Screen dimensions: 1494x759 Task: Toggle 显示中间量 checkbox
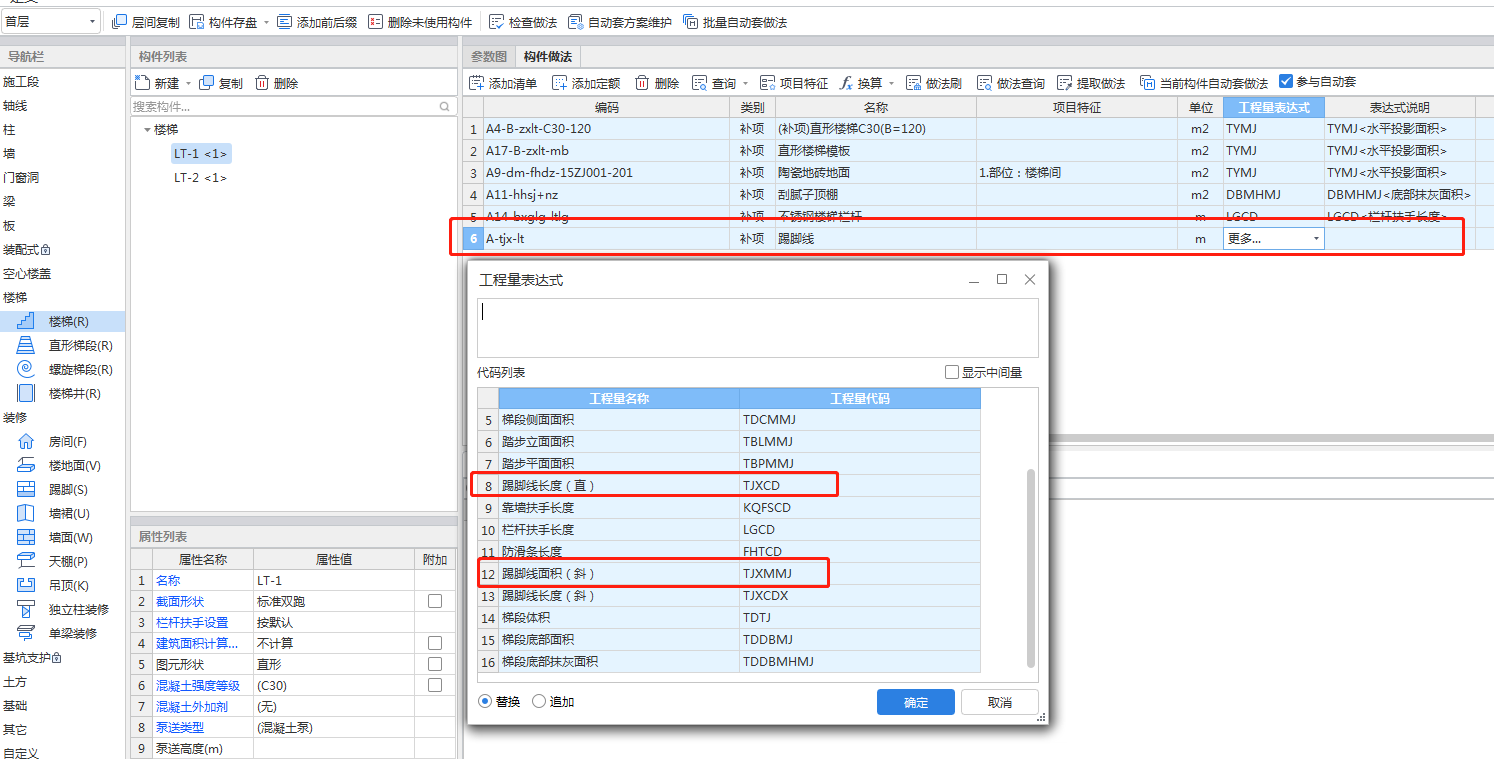pyautogui.click(x=952, y=372)
